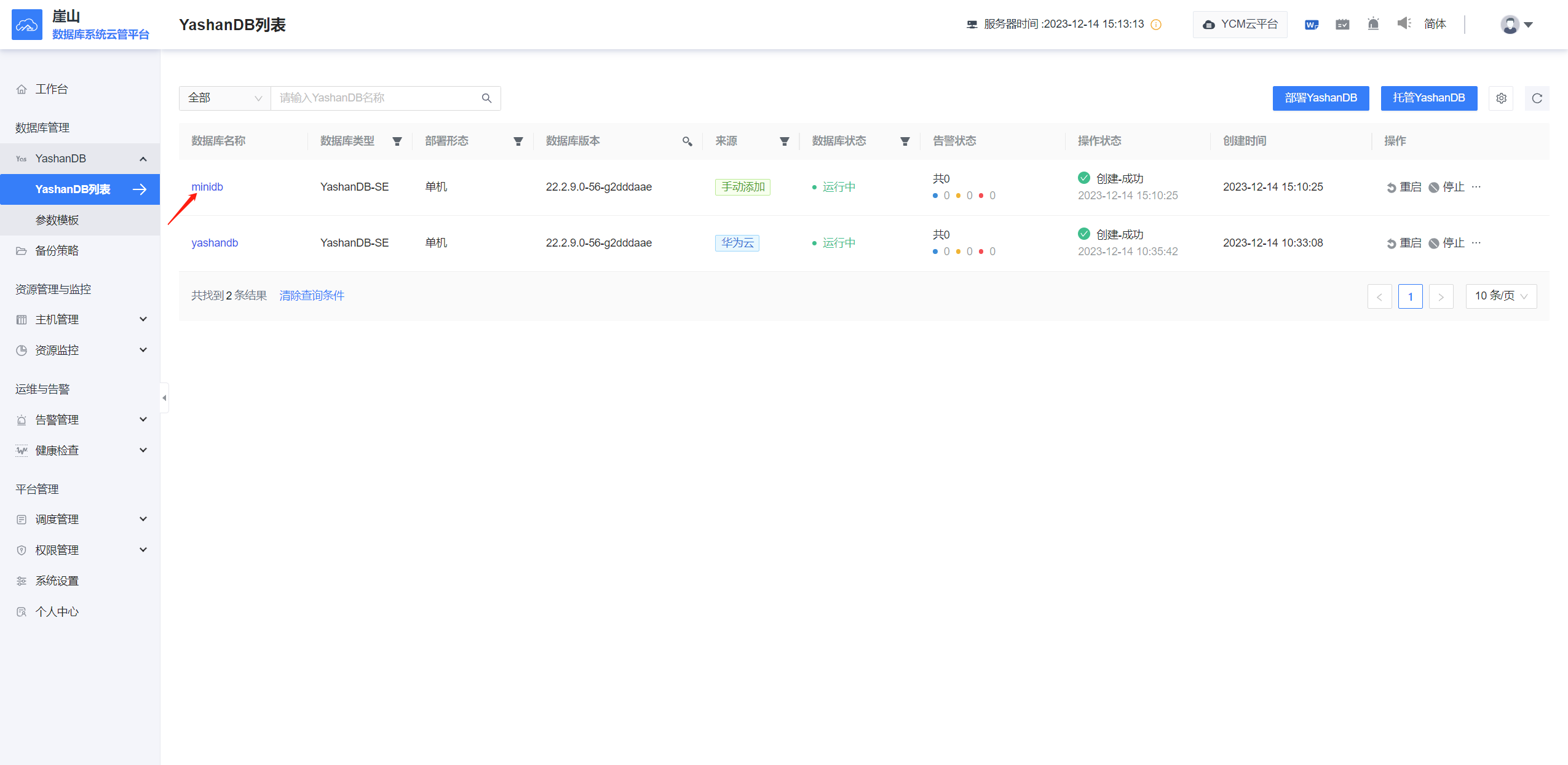The width and height of the screenshot is (1568, 765).
Task: Click the 部署YashanDB button
Action: 1320,98
